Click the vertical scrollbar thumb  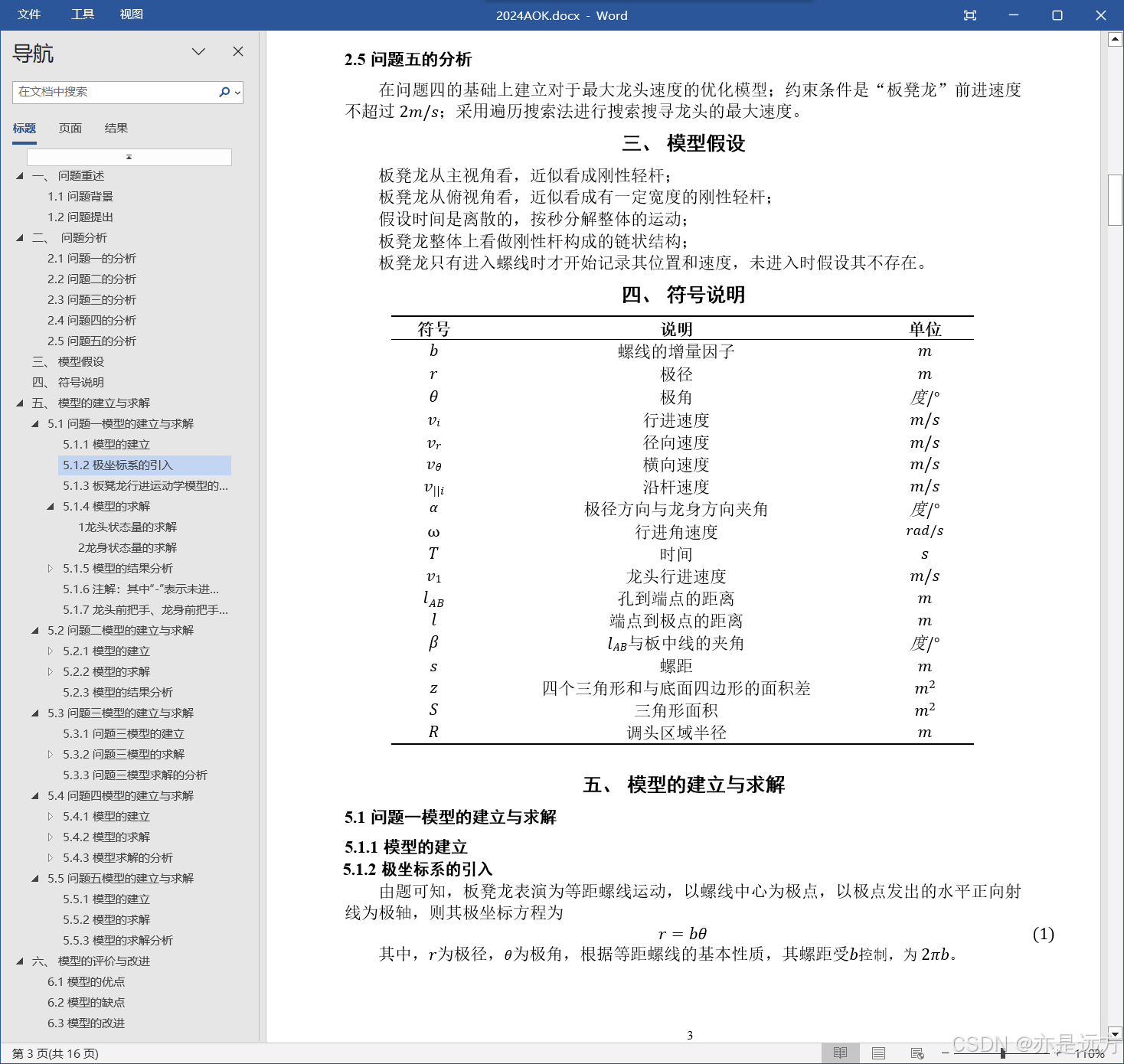pos(1116,200)
